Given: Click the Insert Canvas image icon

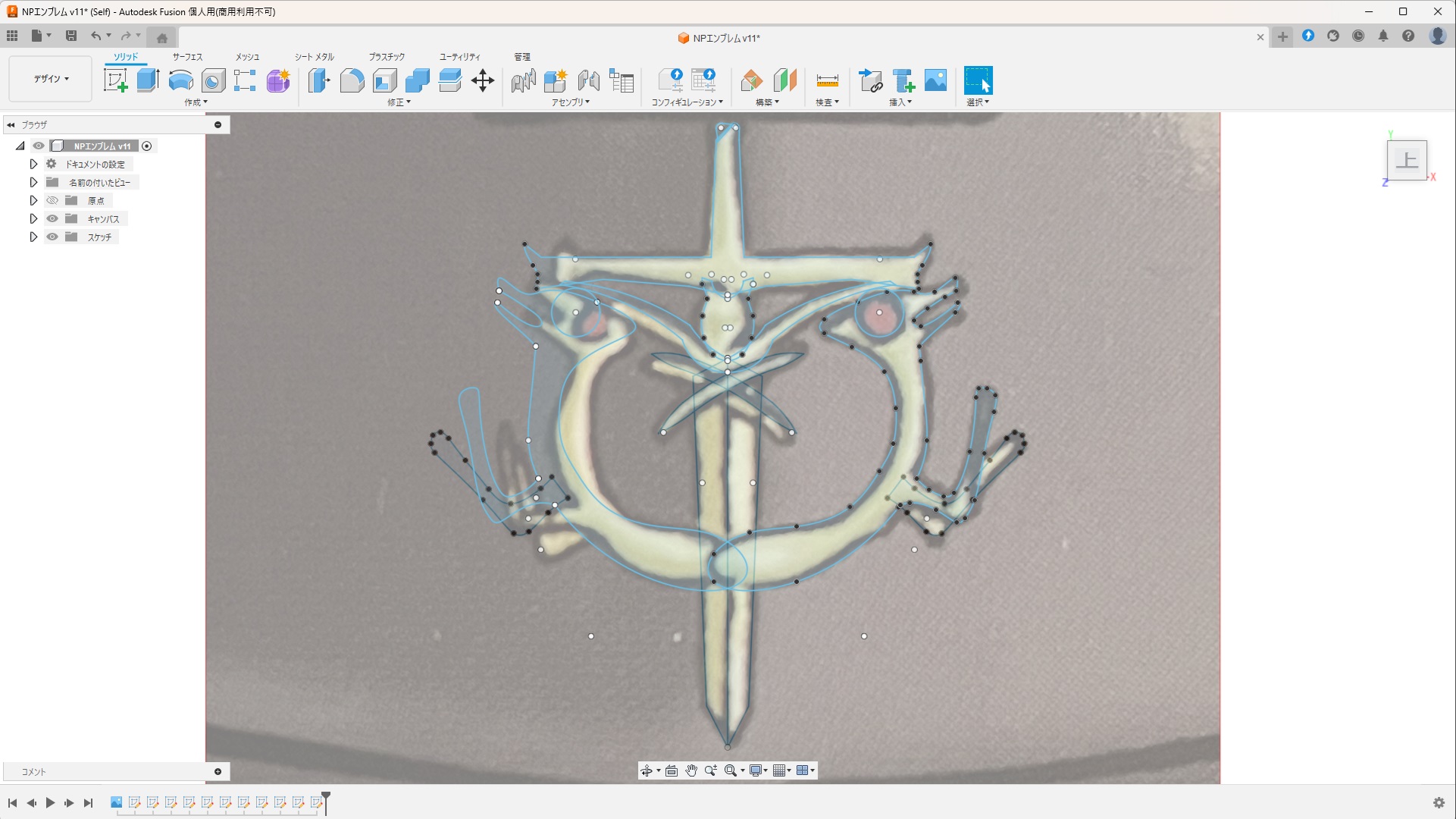Looking at the screenshot, I should point(935,80).
